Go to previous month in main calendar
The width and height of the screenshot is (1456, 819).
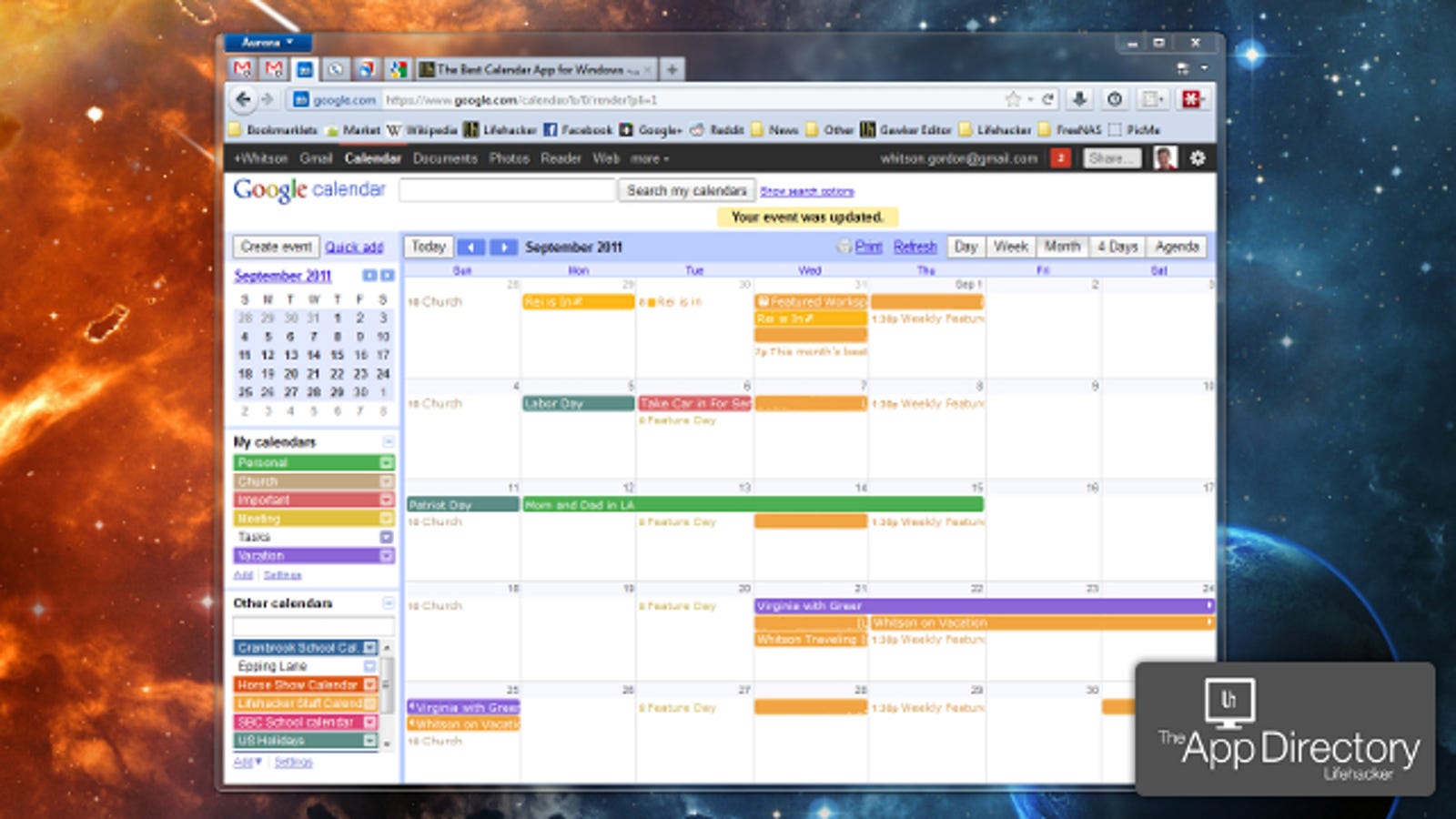click(x=470, y=248)
